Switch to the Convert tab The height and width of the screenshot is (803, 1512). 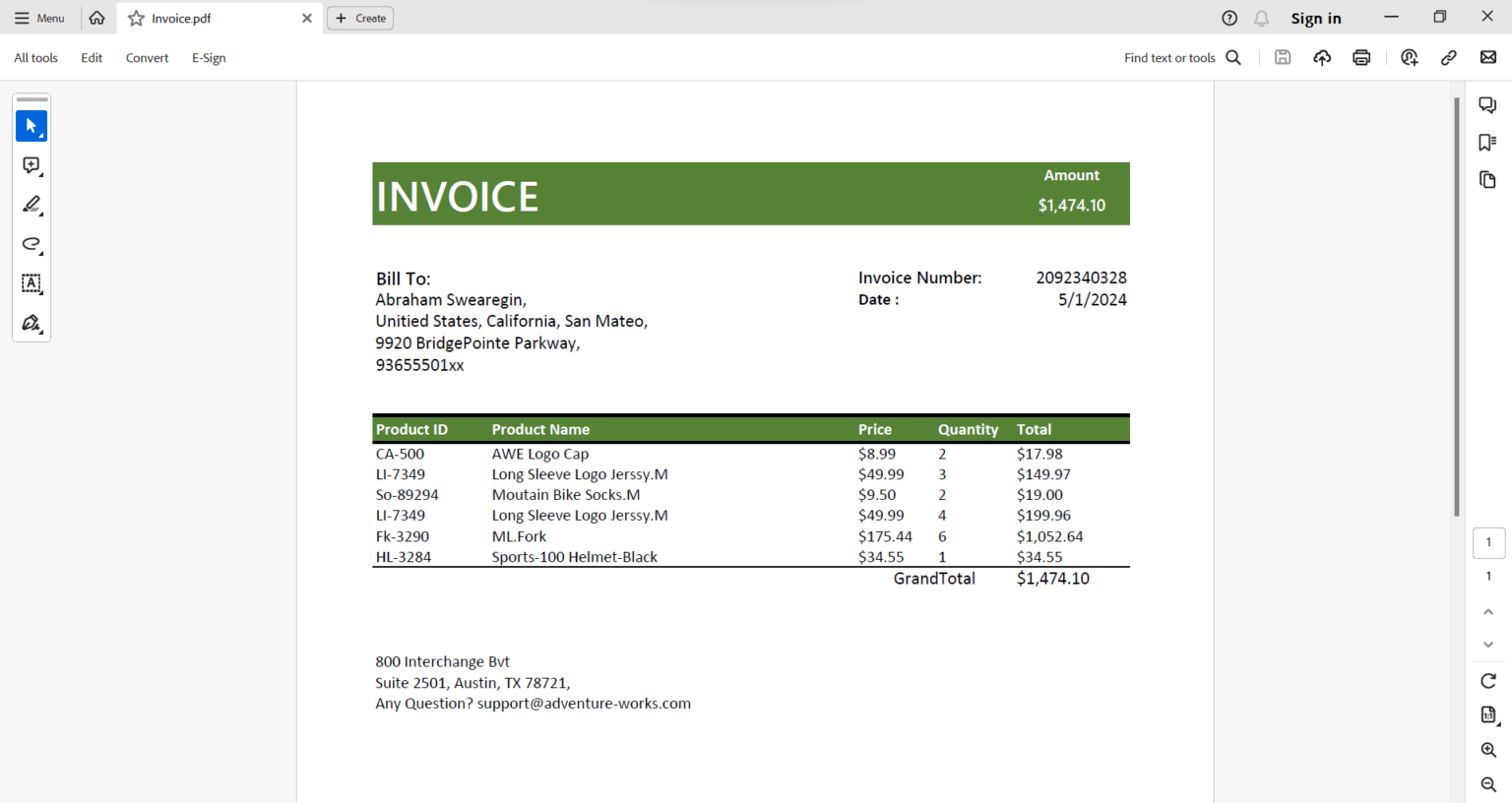click(147, 57)
